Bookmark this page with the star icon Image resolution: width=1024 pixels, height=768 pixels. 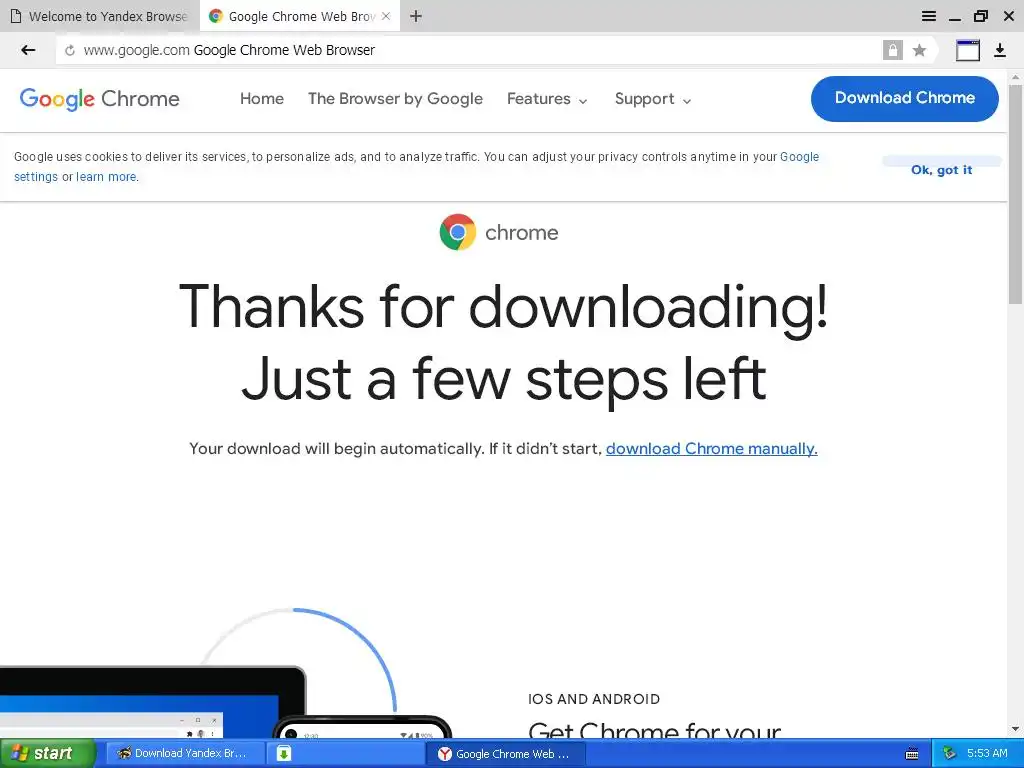(919, 50)
